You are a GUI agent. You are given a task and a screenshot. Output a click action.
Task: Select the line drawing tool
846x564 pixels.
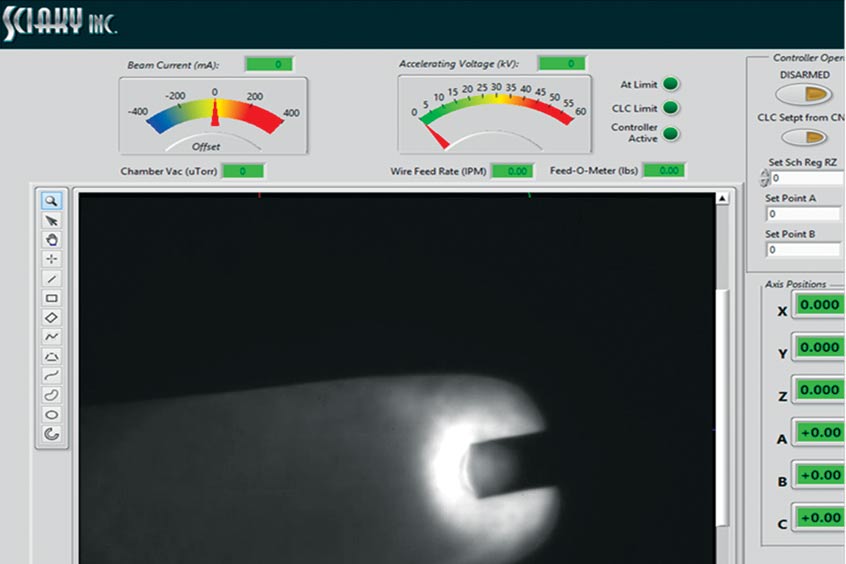point(52,278)
